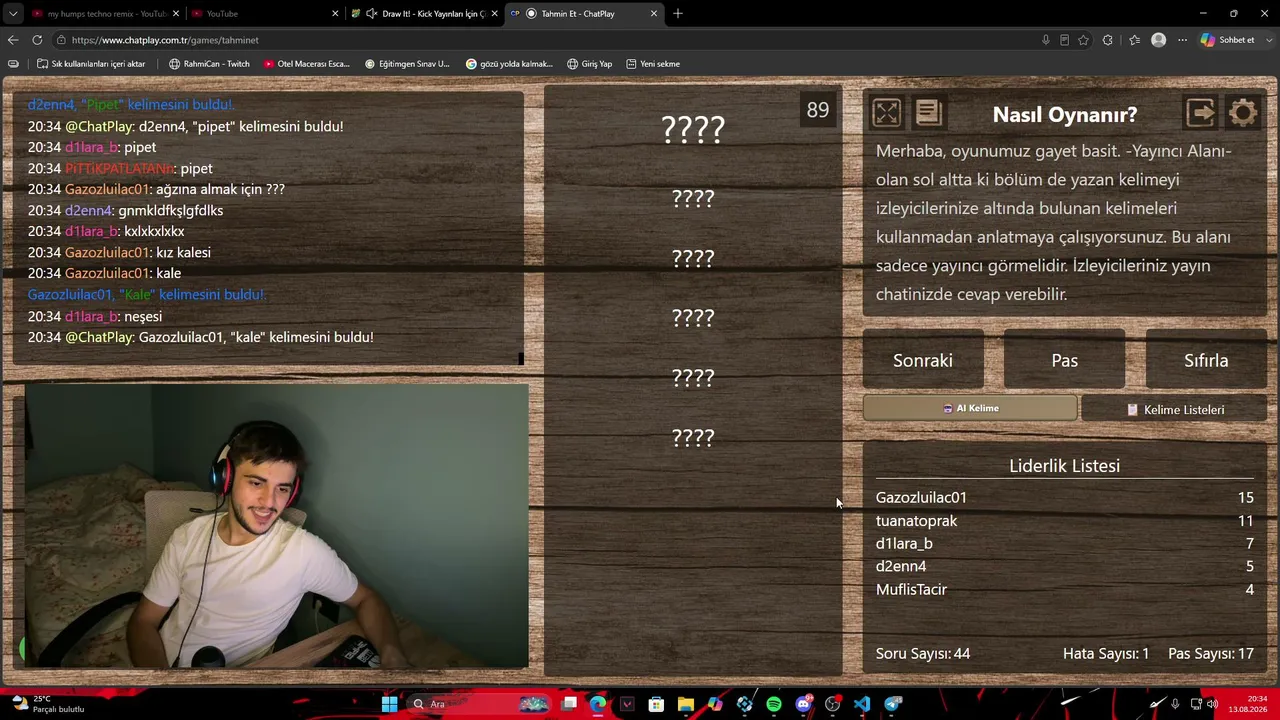Open the browser three-dot menu
Screen dimensions: 1280x720
(x=1182, y=40)
